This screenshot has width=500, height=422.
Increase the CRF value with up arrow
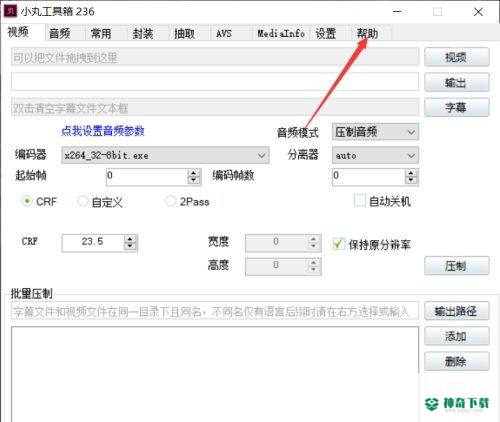click(x=130, y=238)
